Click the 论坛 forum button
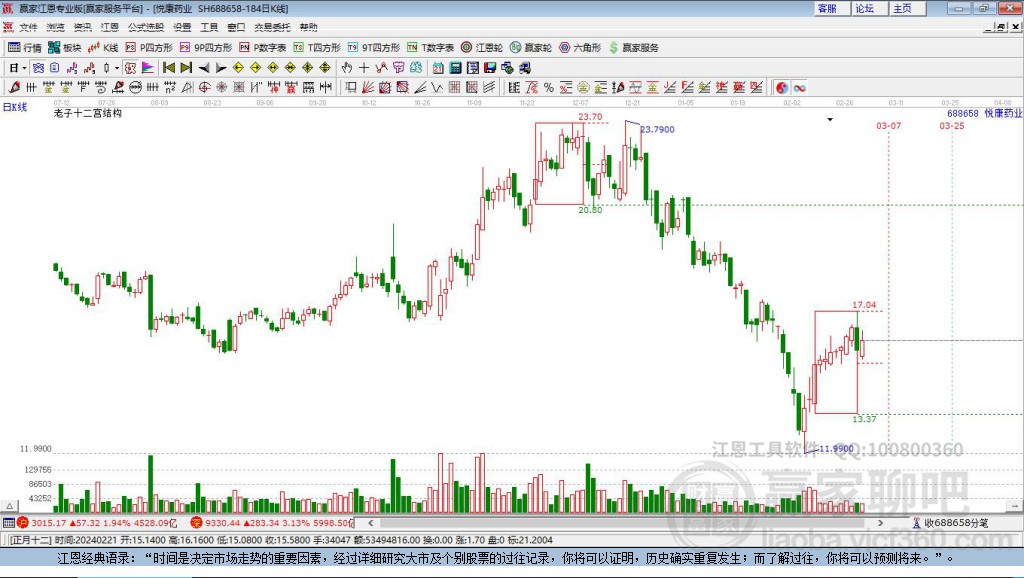 tap(869, 8)
